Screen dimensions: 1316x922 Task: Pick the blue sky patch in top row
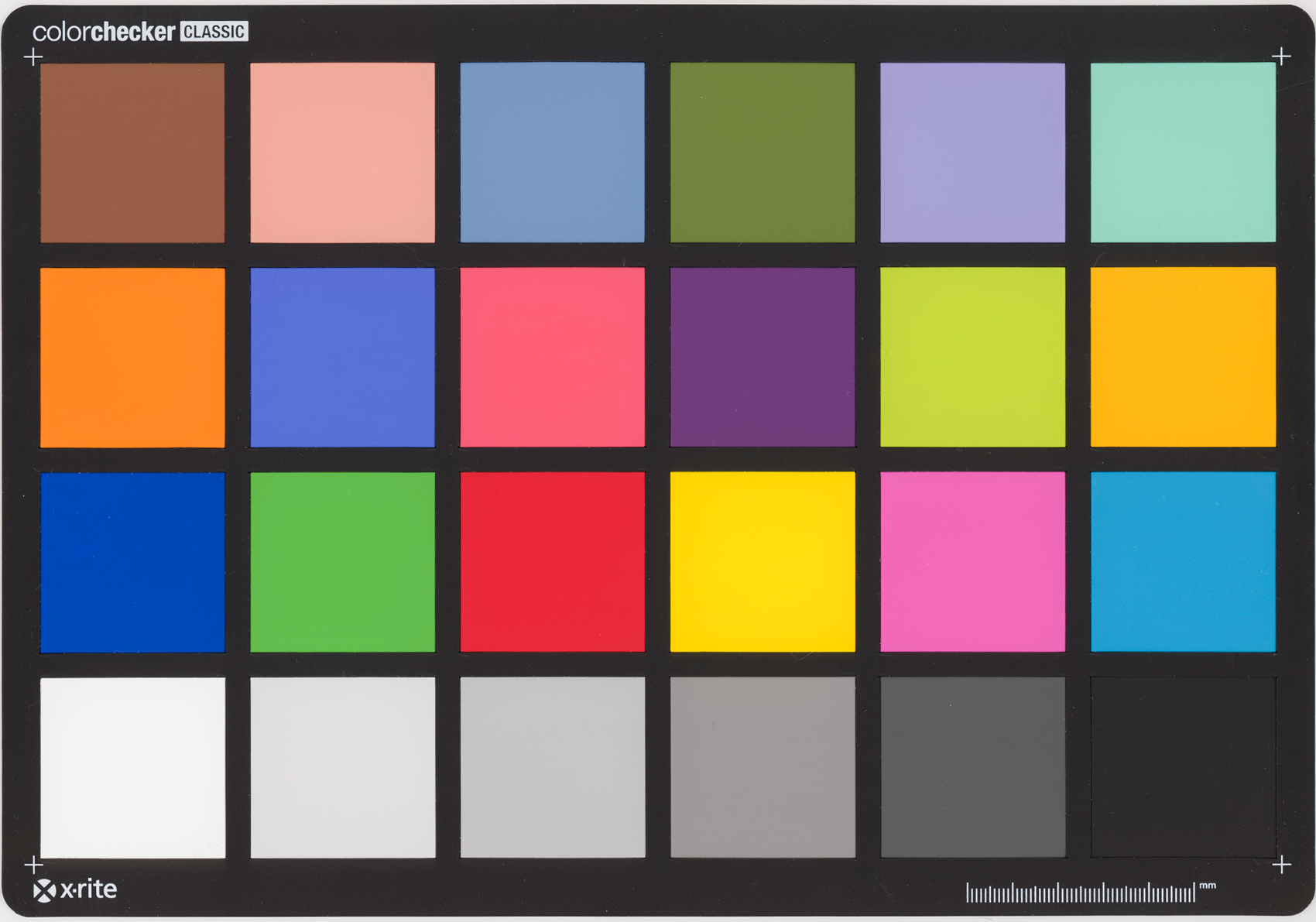click(552, 153)
